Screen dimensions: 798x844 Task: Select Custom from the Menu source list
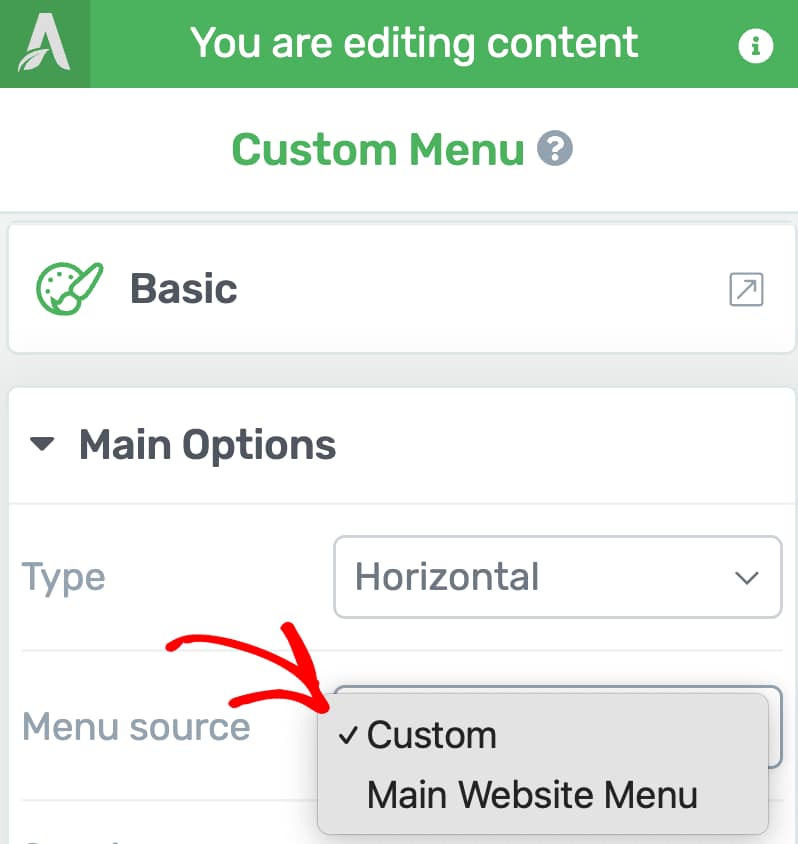(x=432, y=735)
